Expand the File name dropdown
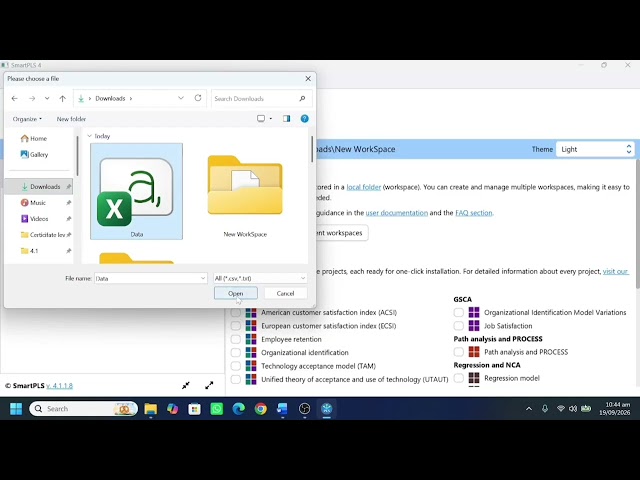Viewport: 640px width, 480px height. 203,278
